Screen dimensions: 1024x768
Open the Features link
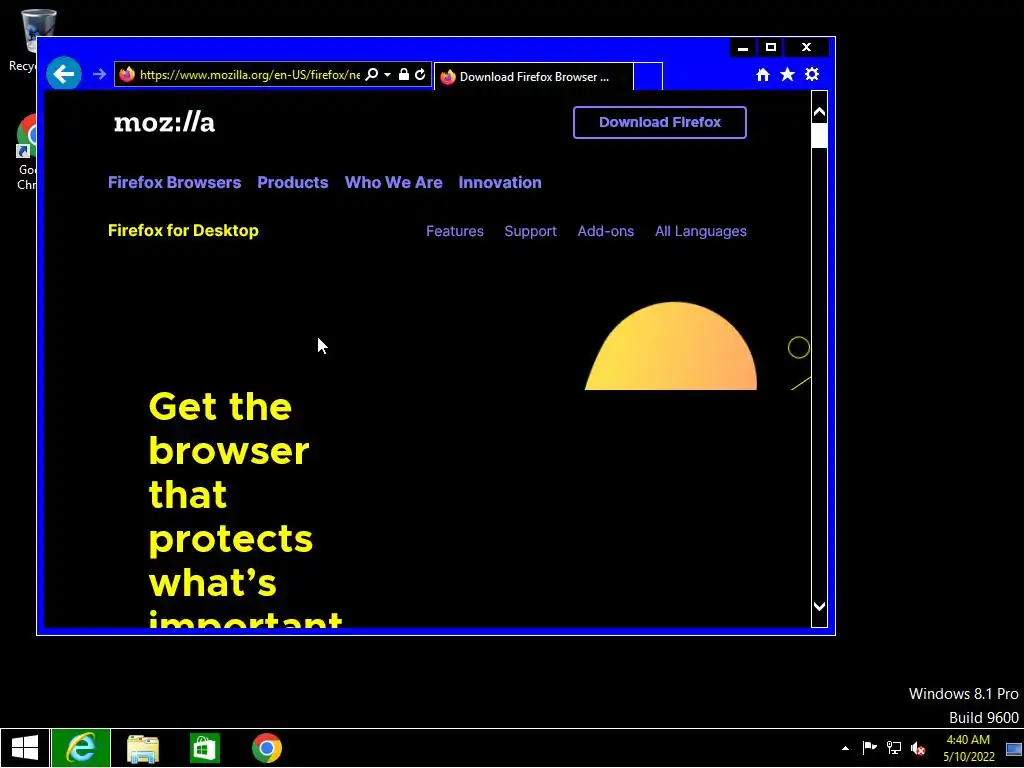coord(455,231)
